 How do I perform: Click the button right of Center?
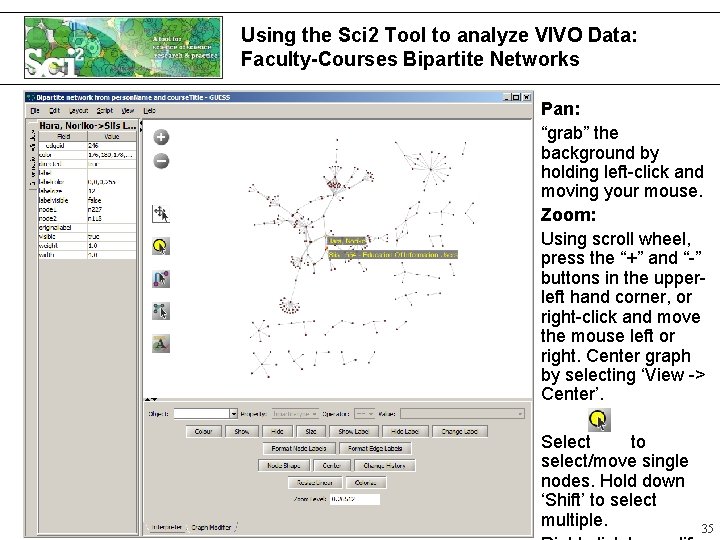click(x=384, y=466)
